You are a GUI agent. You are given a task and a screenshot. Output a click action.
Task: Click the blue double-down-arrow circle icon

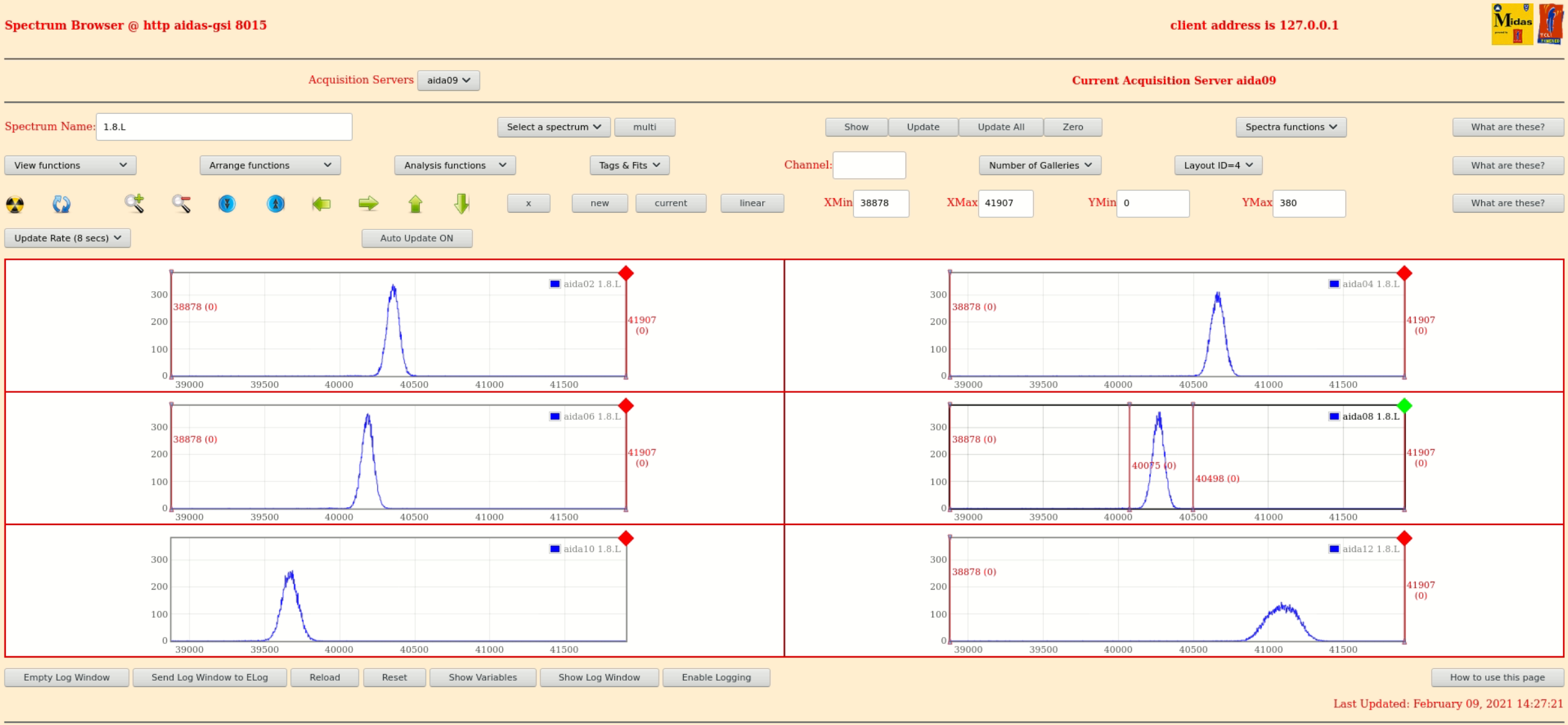(227, 204)
